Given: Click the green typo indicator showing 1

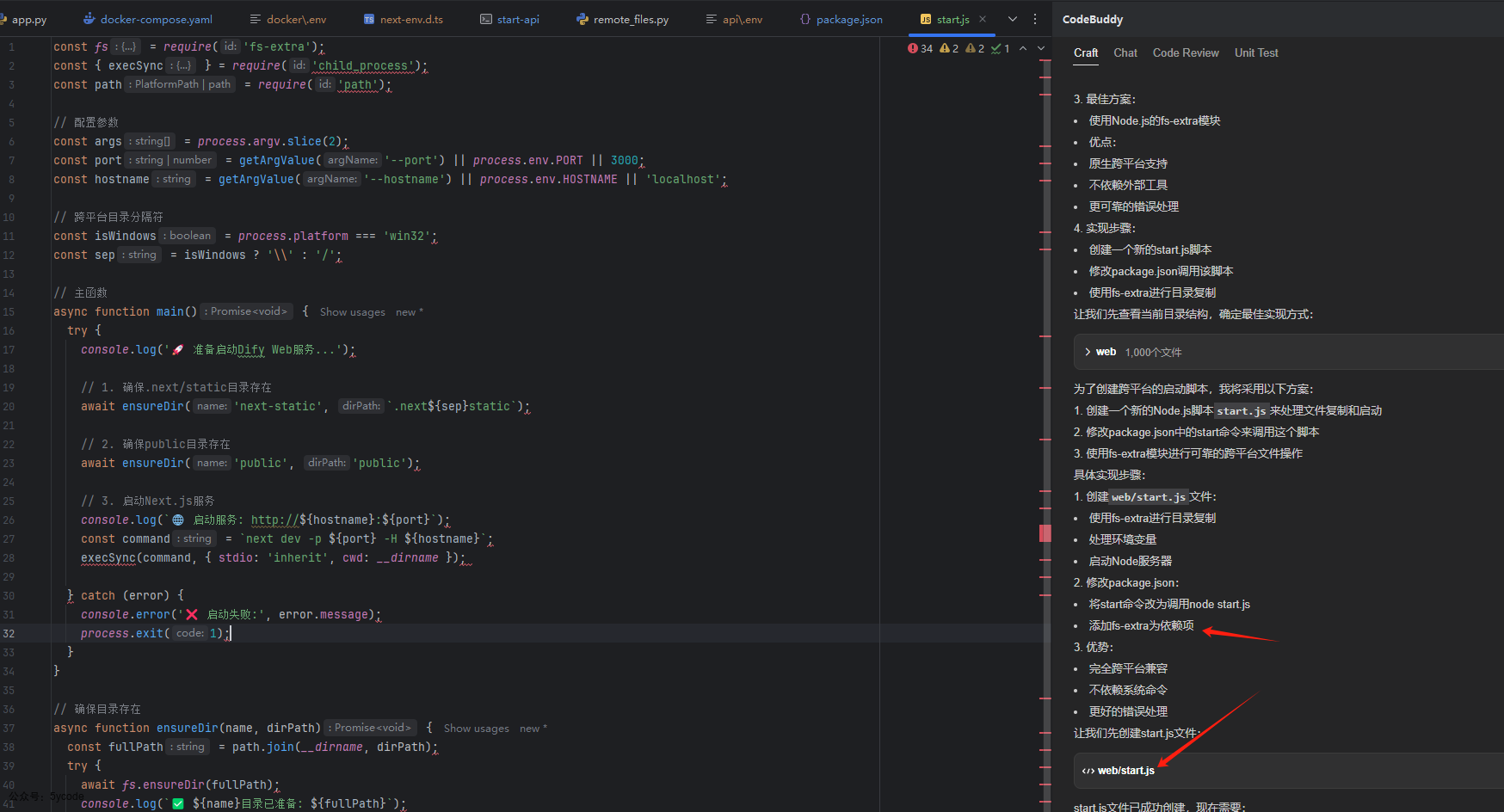Looking at the screenshot, I should (1001, 49).
